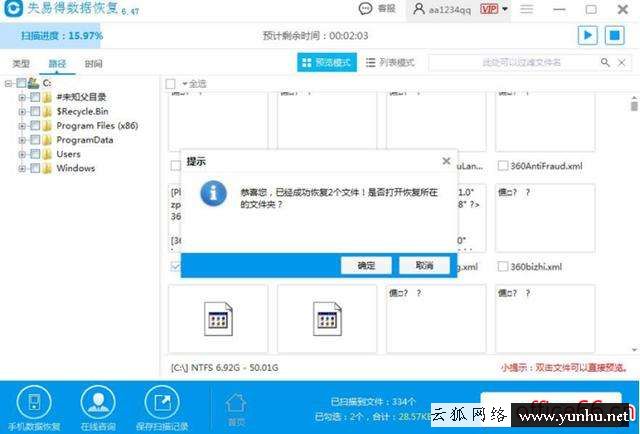Click the search magnifier icon
Image resolution: width=640 pixels, height=434 pixels.
coord(605,62)
